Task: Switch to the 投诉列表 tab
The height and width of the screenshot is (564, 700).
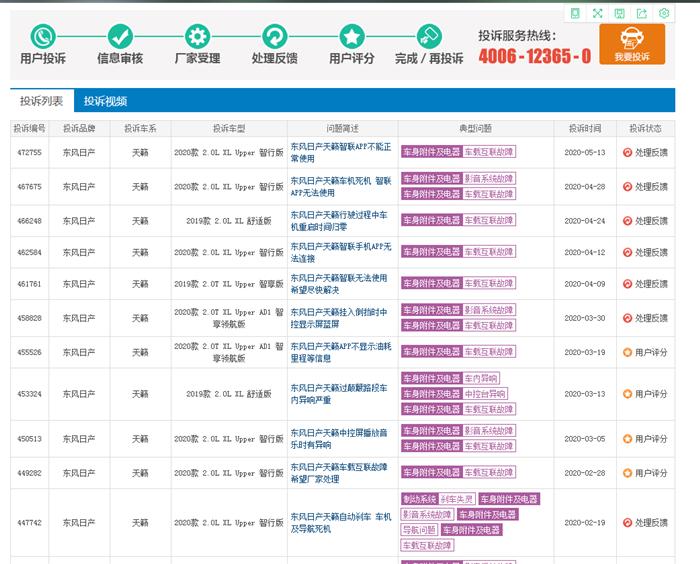Action: (x=42, y=101)
